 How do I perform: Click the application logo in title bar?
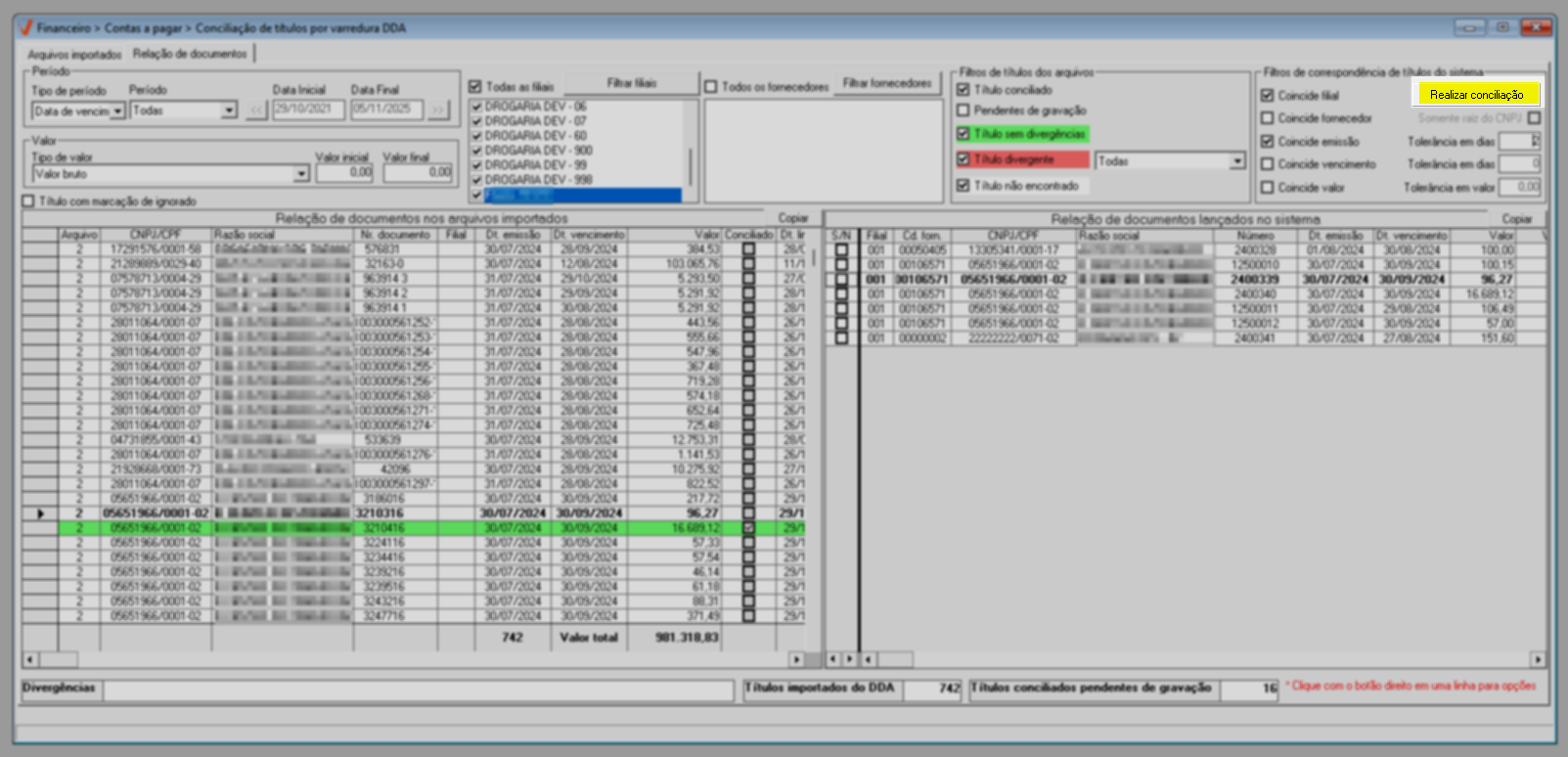[25, 27]
